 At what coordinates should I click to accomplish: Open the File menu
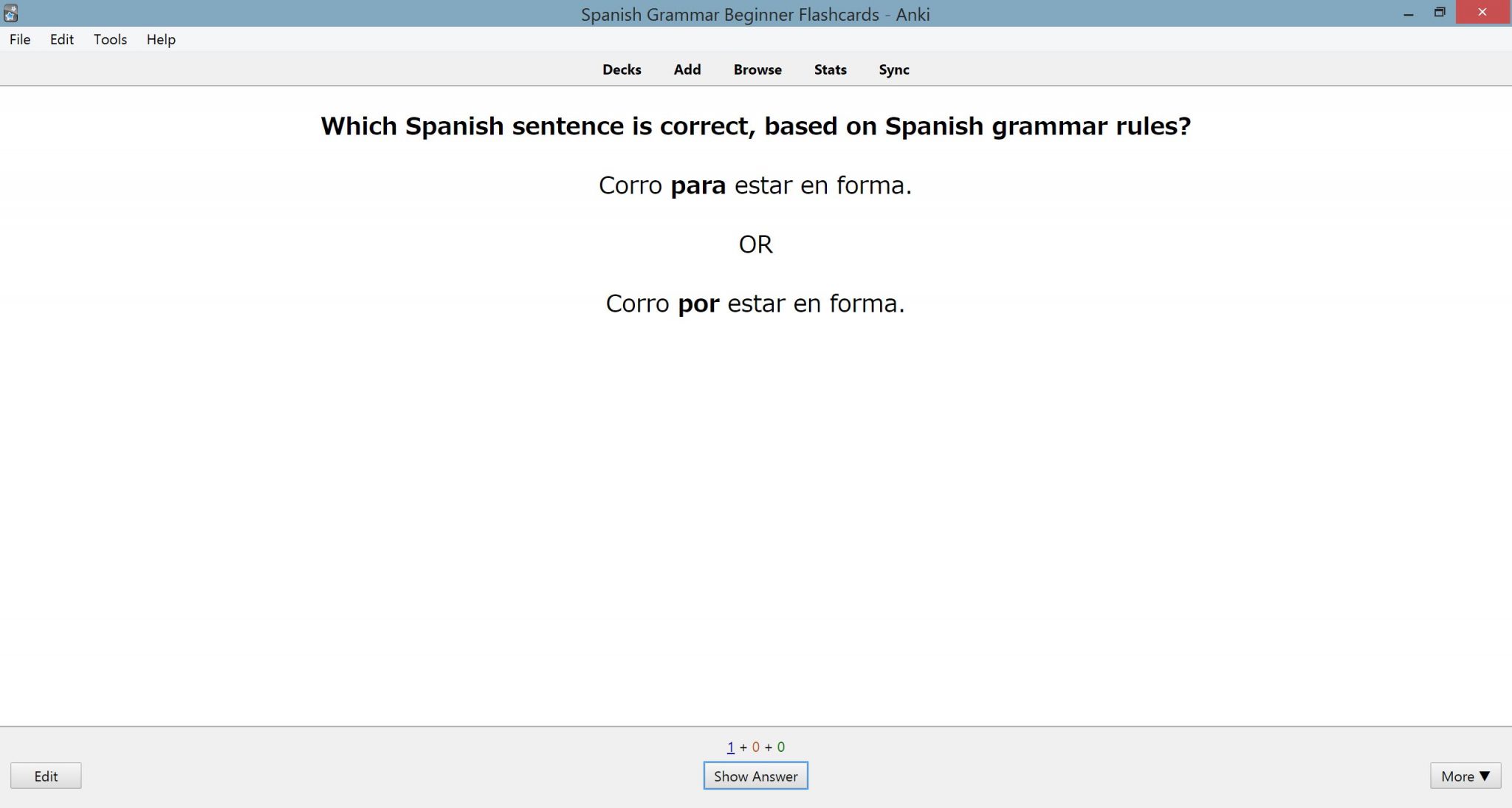coord(19,39)
